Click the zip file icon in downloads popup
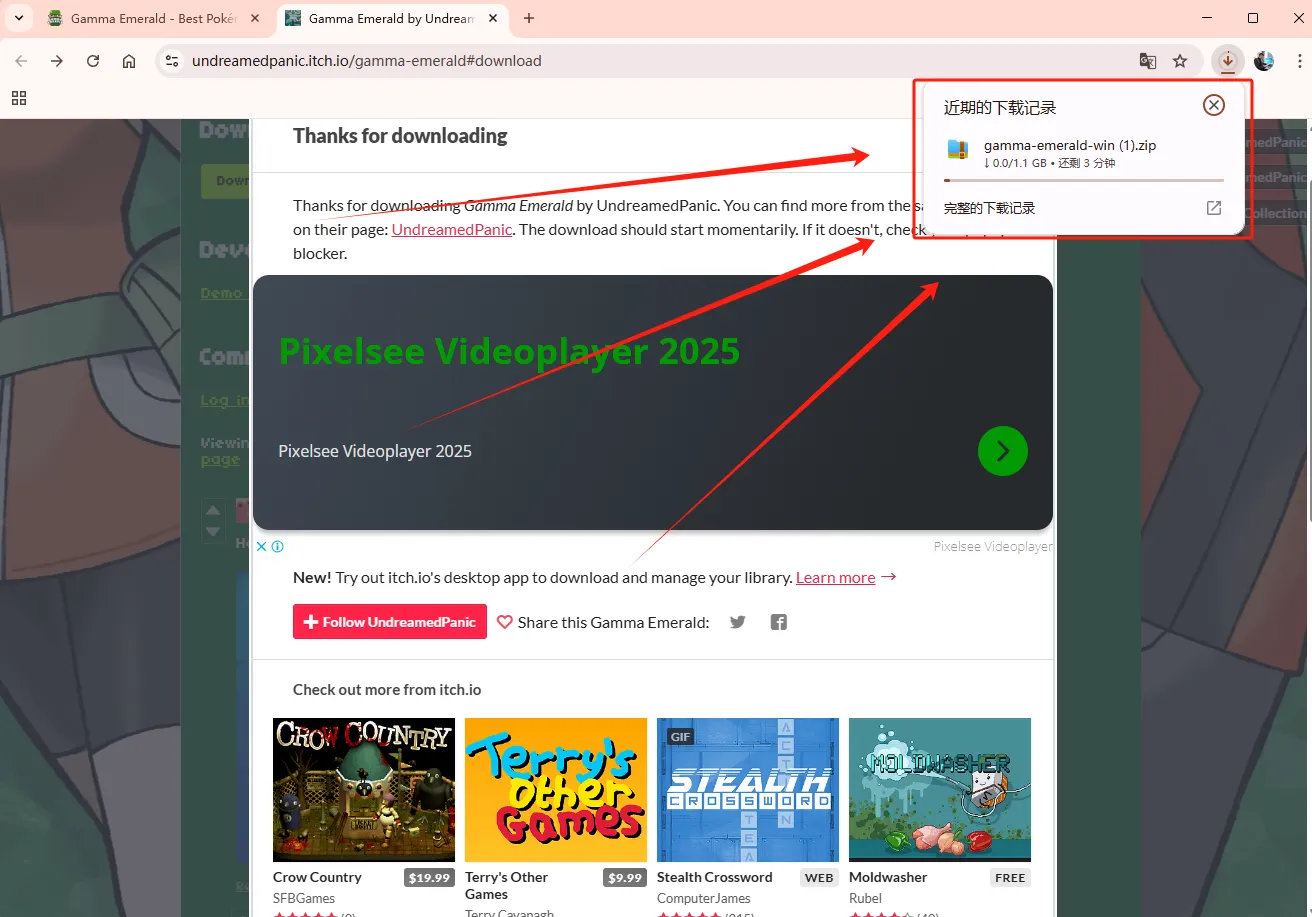 (x=958, y=150)
